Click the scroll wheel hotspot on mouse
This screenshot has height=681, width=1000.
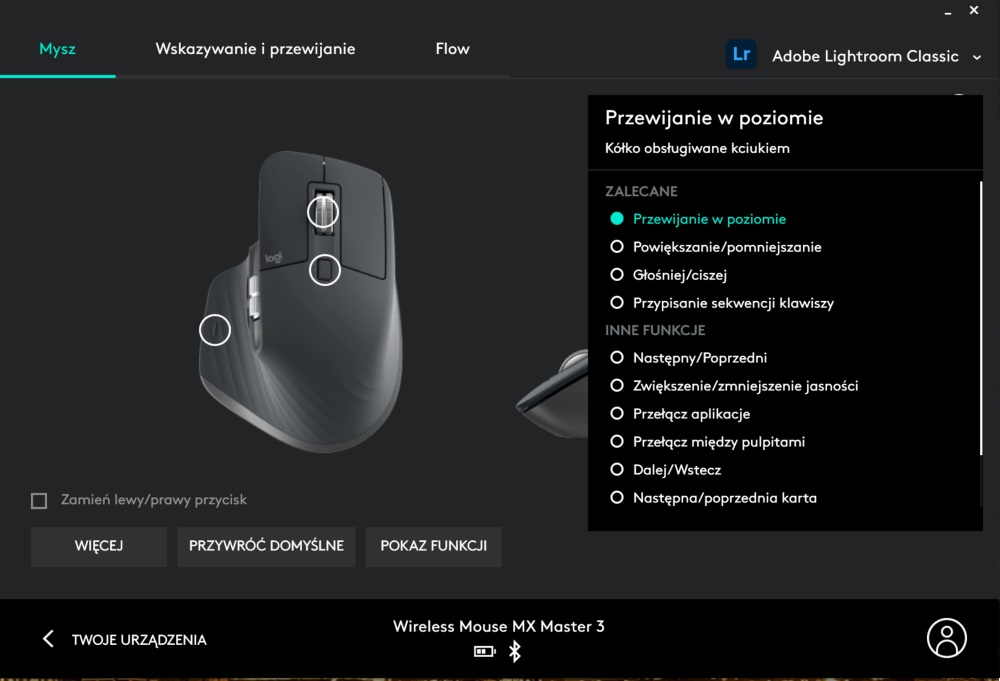pyautogui.click(x=323, y=212)
